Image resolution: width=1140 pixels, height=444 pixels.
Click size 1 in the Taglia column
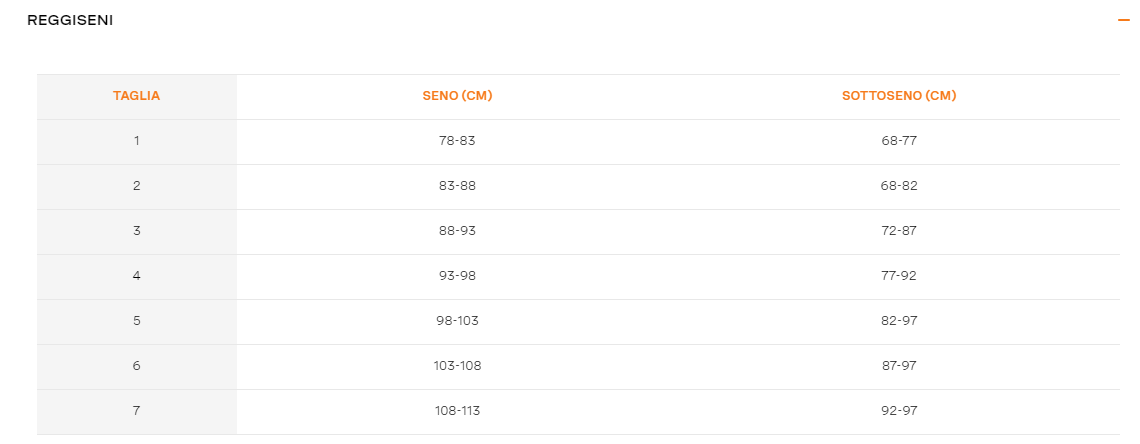pyautogui.click(x=137, y=141)
